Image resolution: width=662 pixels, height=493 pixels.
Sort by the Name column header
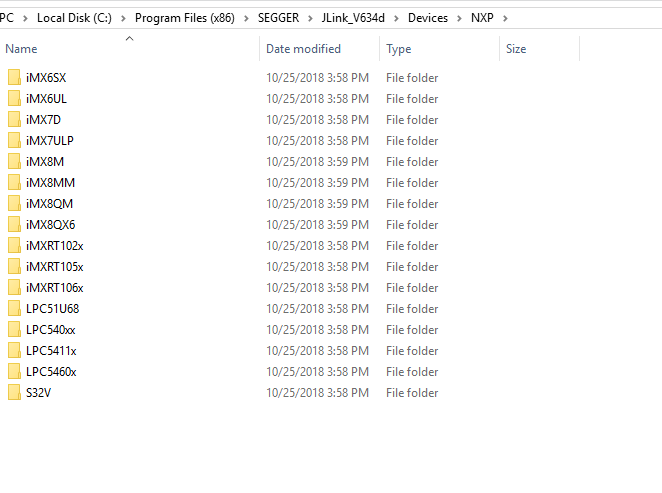point(21,49)
